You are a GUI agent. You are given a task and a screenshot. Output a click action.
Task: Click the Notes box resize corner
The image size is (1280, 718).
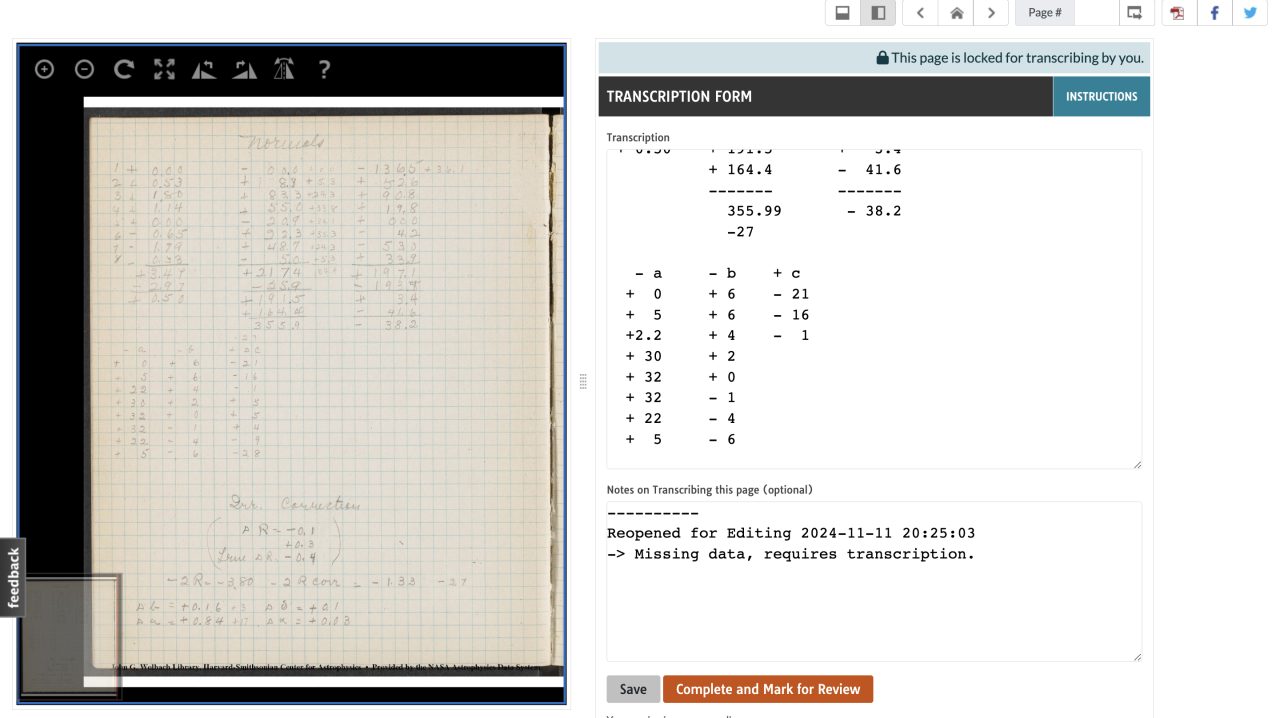(x=1136, y=655)
